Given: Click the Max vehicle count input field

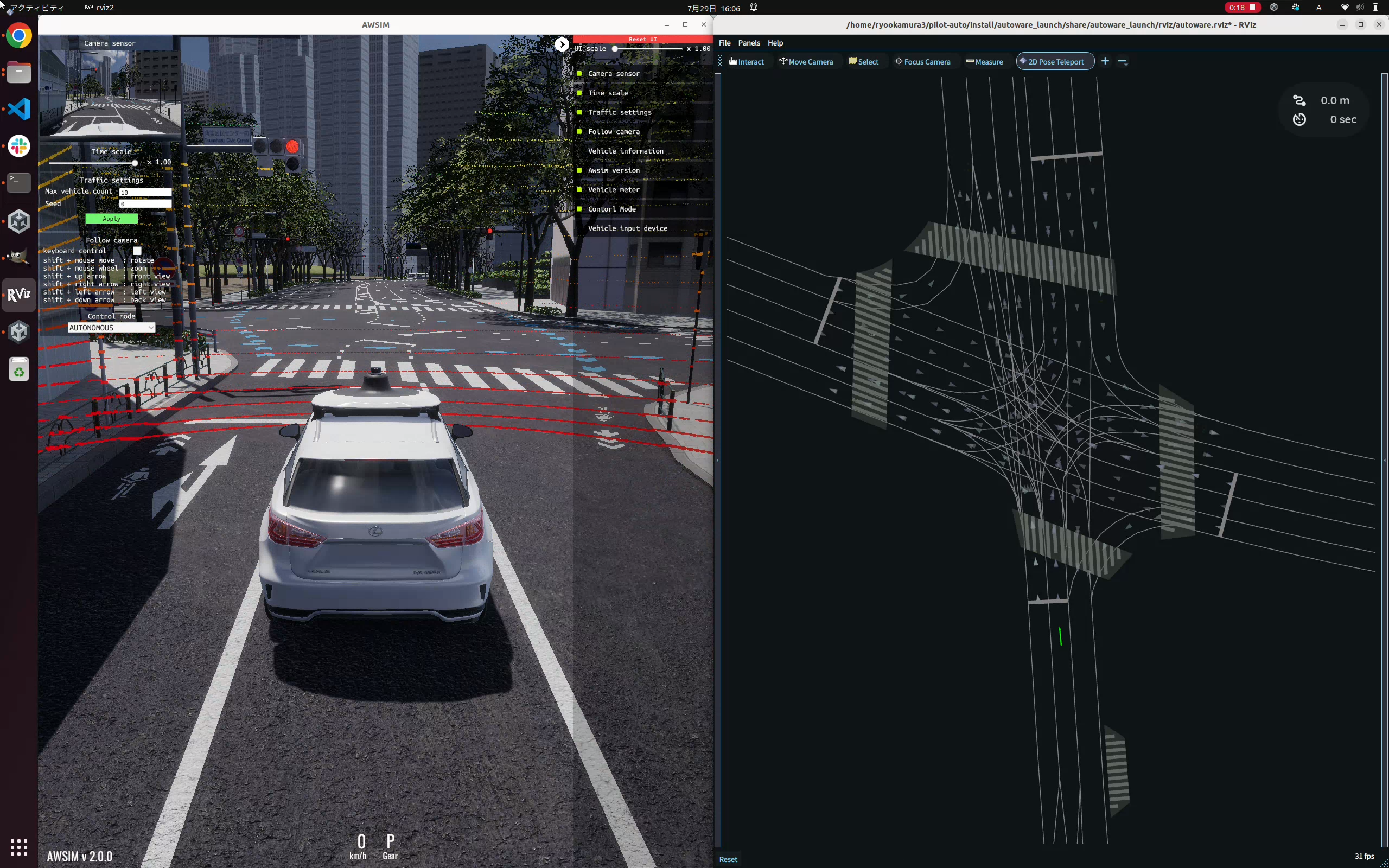Looking at the screenshot, I should [145, 192].
